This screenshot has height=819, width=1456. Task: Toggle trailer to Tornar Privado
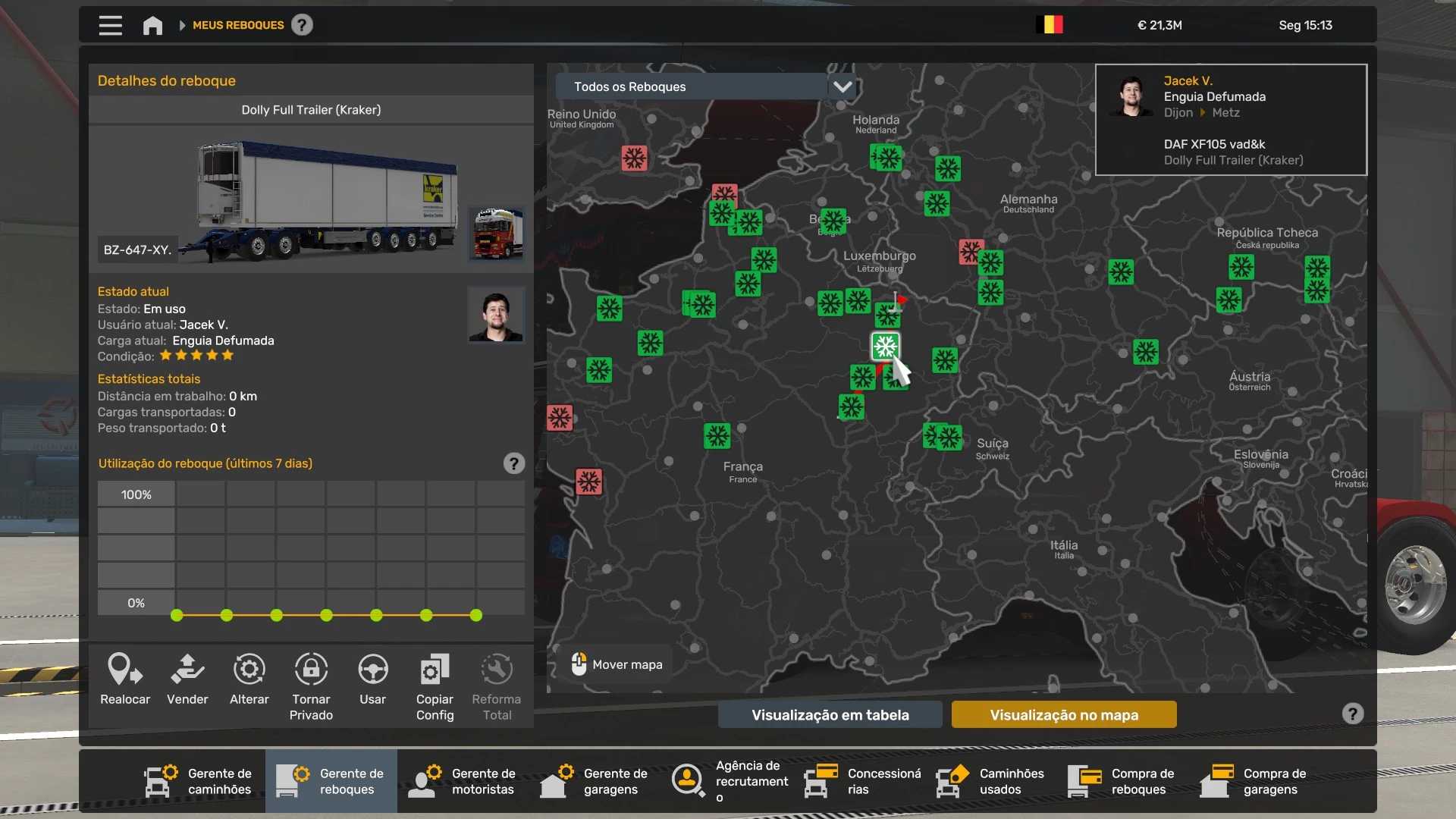311,670
